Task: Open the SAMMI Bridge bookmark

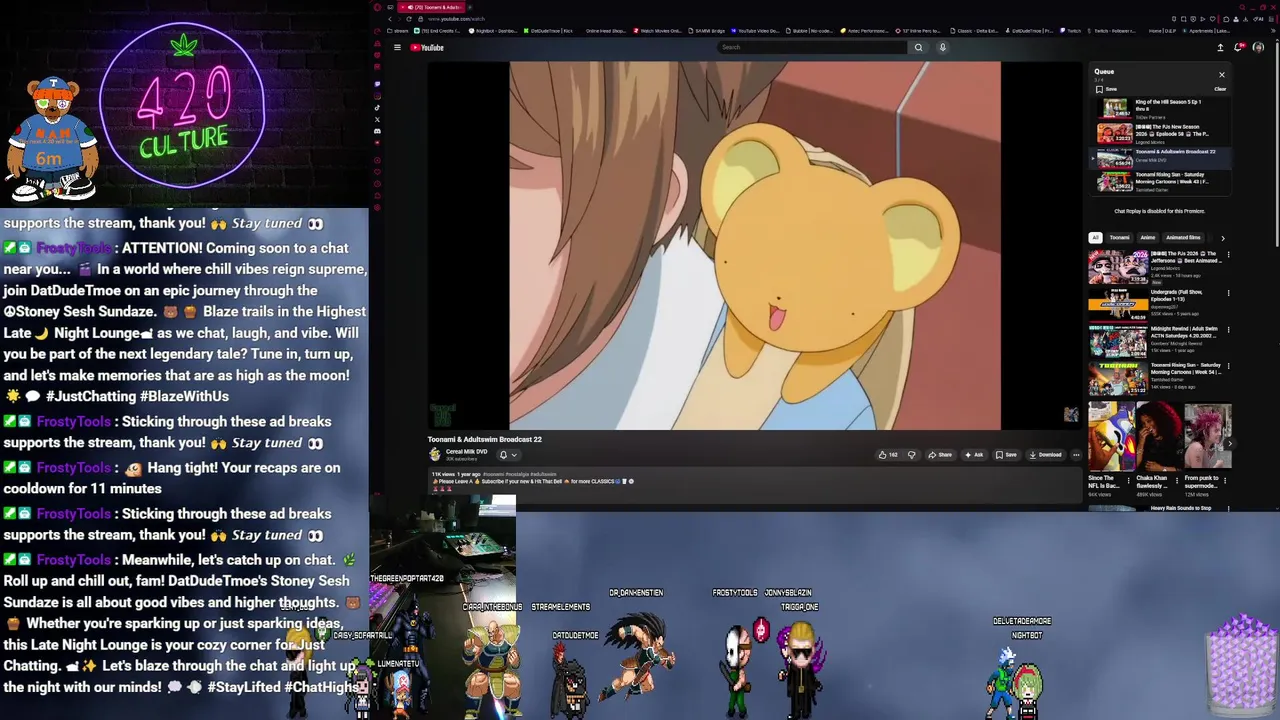Action: coord(706,31)
